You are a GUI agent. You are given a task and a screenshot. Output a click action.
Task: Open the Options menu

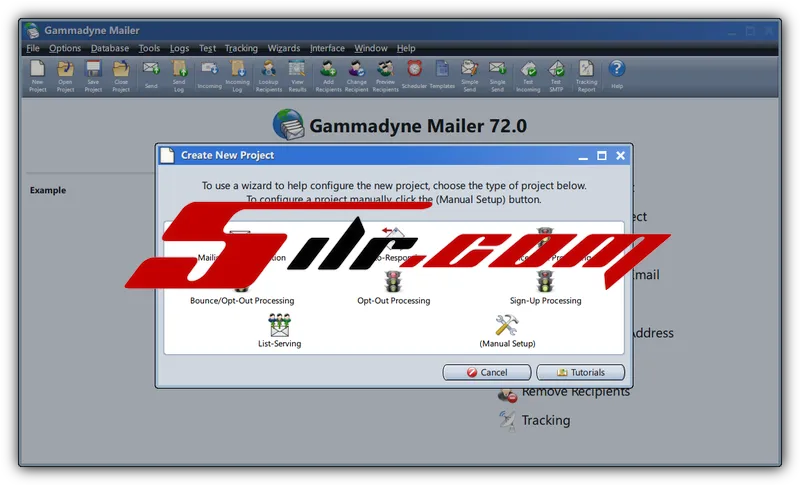coord(65,48)
